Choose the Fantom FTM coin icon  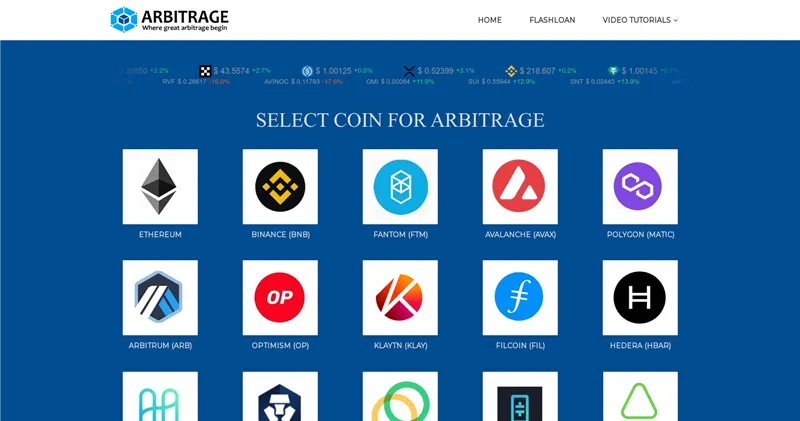click(x=400, y=186)
